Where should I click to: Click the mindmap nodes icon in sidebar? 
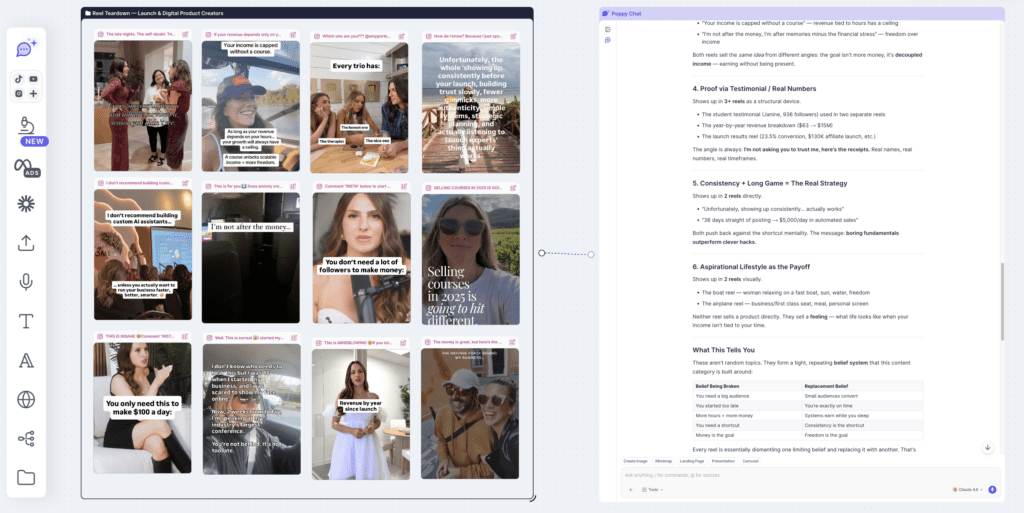[x=26, y=439]
